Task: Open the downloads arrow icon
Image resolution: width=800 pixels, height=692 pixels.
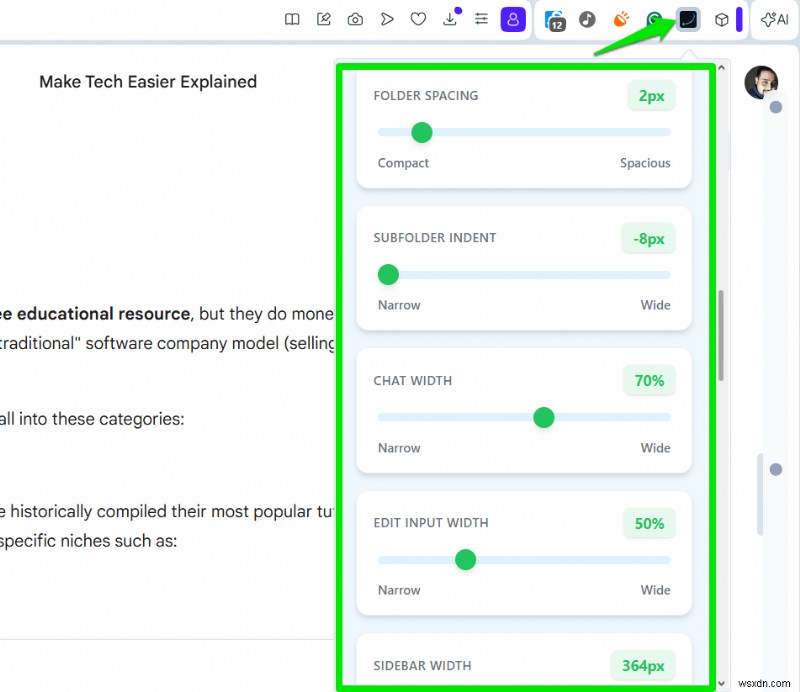Action: tap(450, 19)
